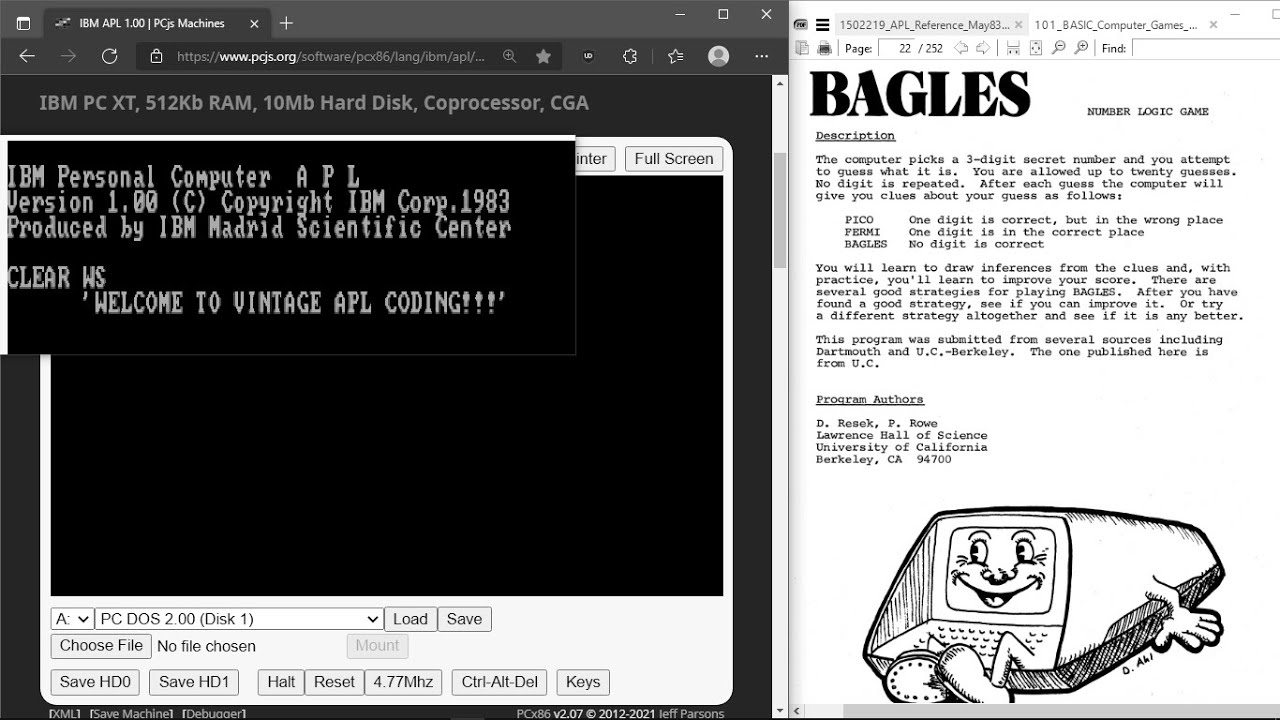Go to next PDF page
Screen dimensions: 1280x720
(x=983, y=48)
